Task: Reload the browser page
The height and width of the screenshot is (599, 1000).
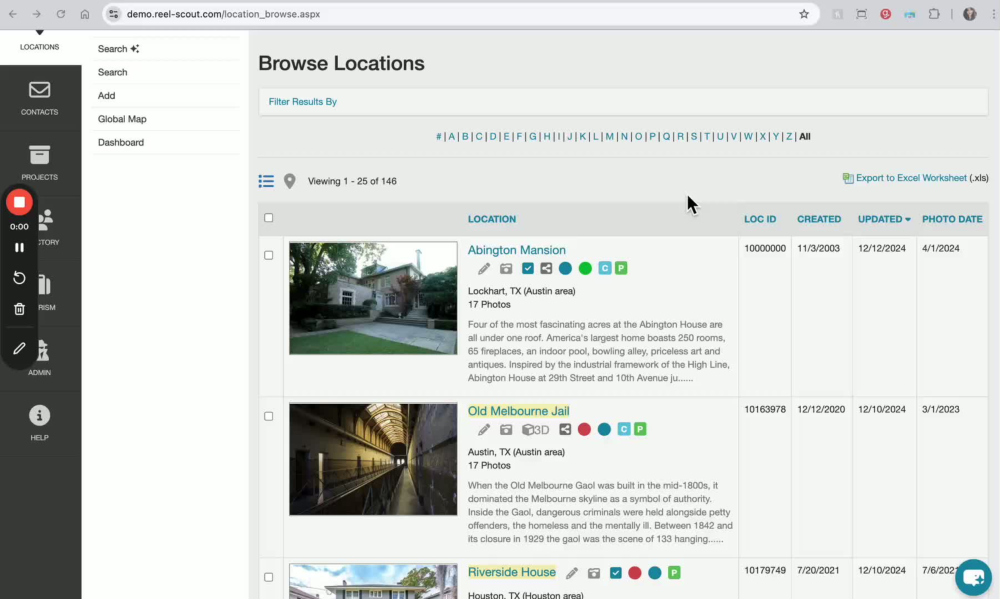Action: [x=61, y=14]
